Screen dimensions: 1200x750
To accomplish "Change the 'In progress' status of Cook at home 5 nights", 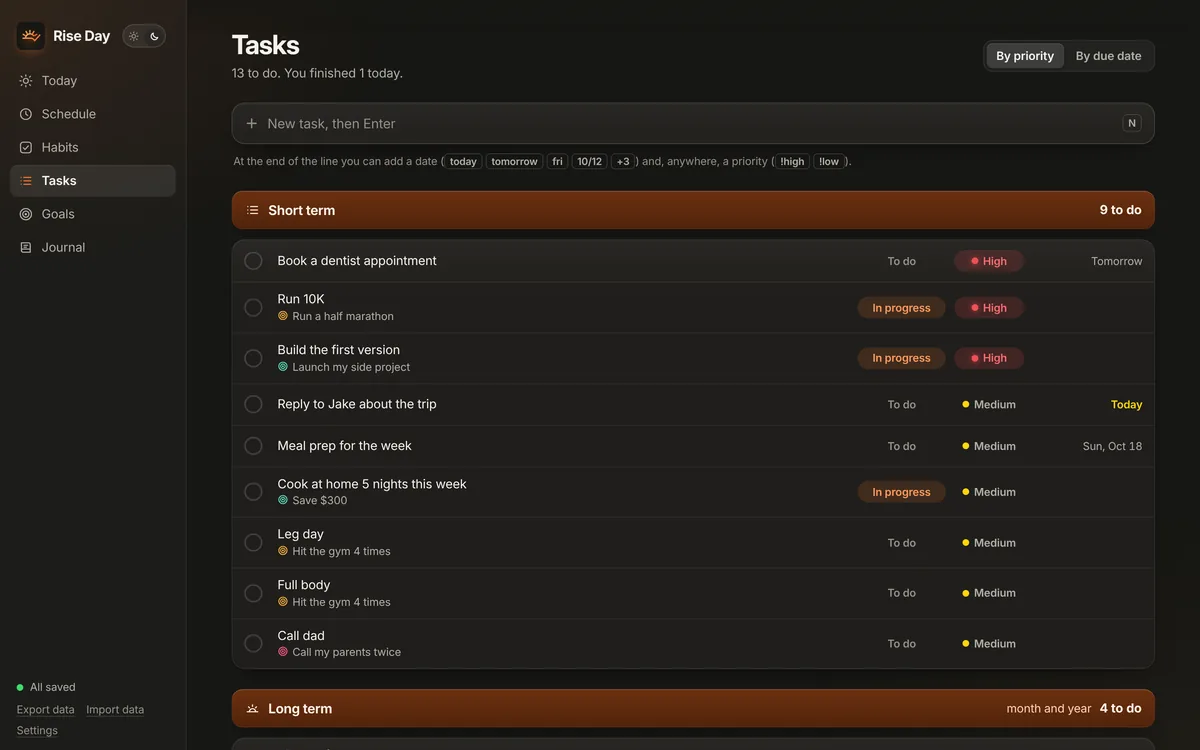I will tap(901, 492).
